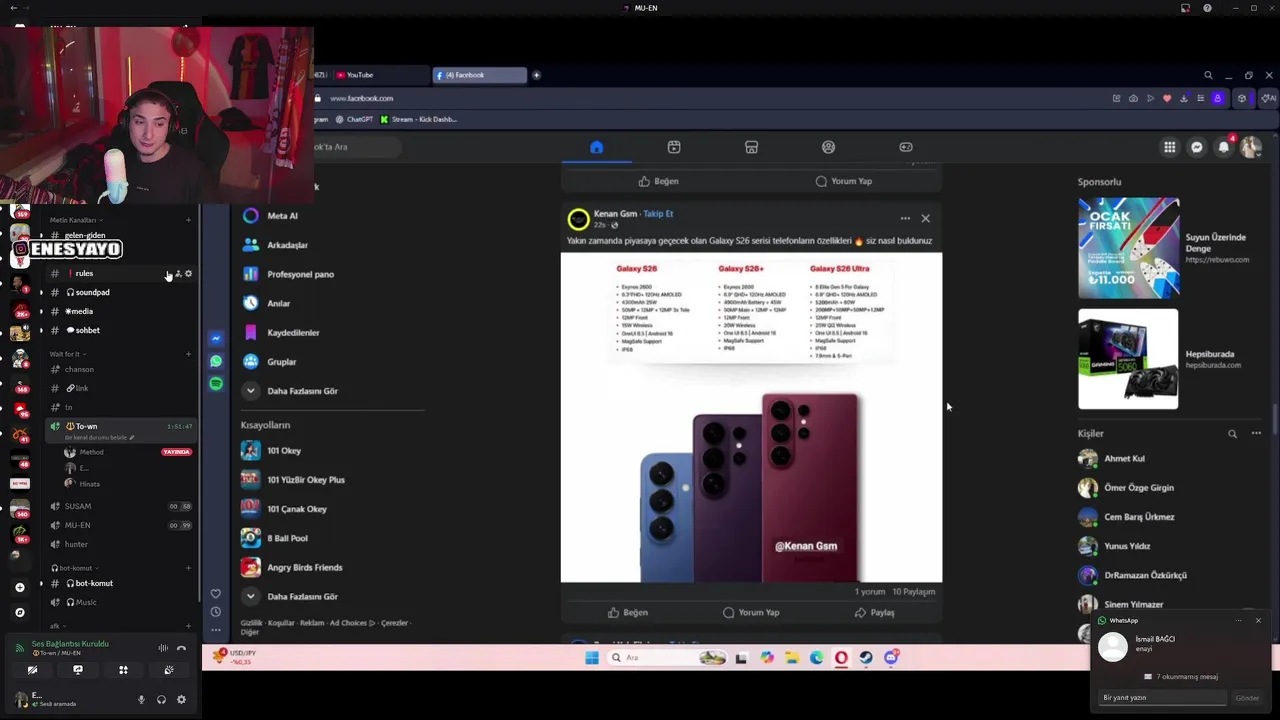This screenshot has width=1280, height=720.
Task: Open Steam from the Windows taskbar
Action: [x=866, y=657]
